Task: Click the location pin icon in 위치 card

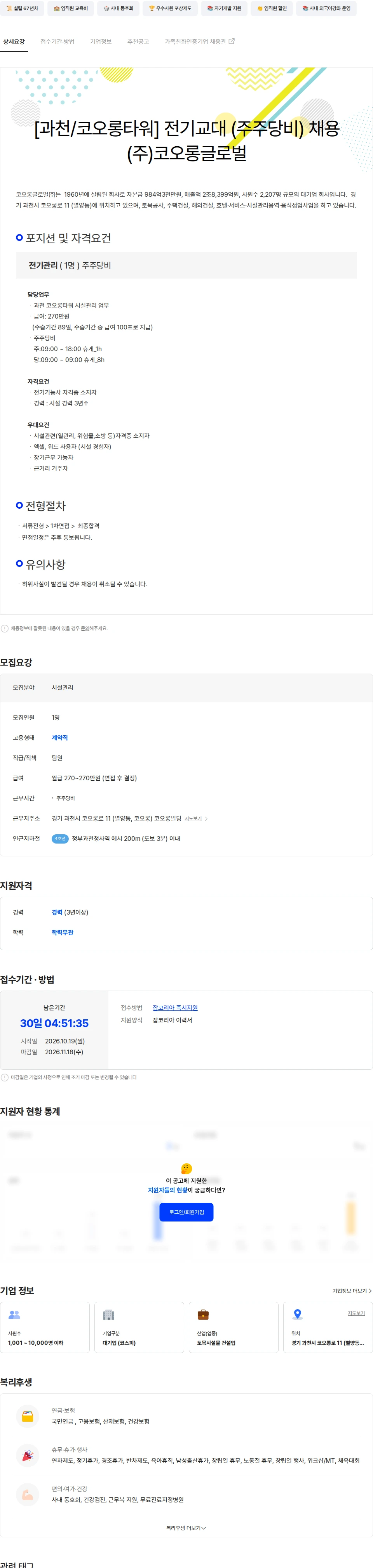Action: point(297,1315)
